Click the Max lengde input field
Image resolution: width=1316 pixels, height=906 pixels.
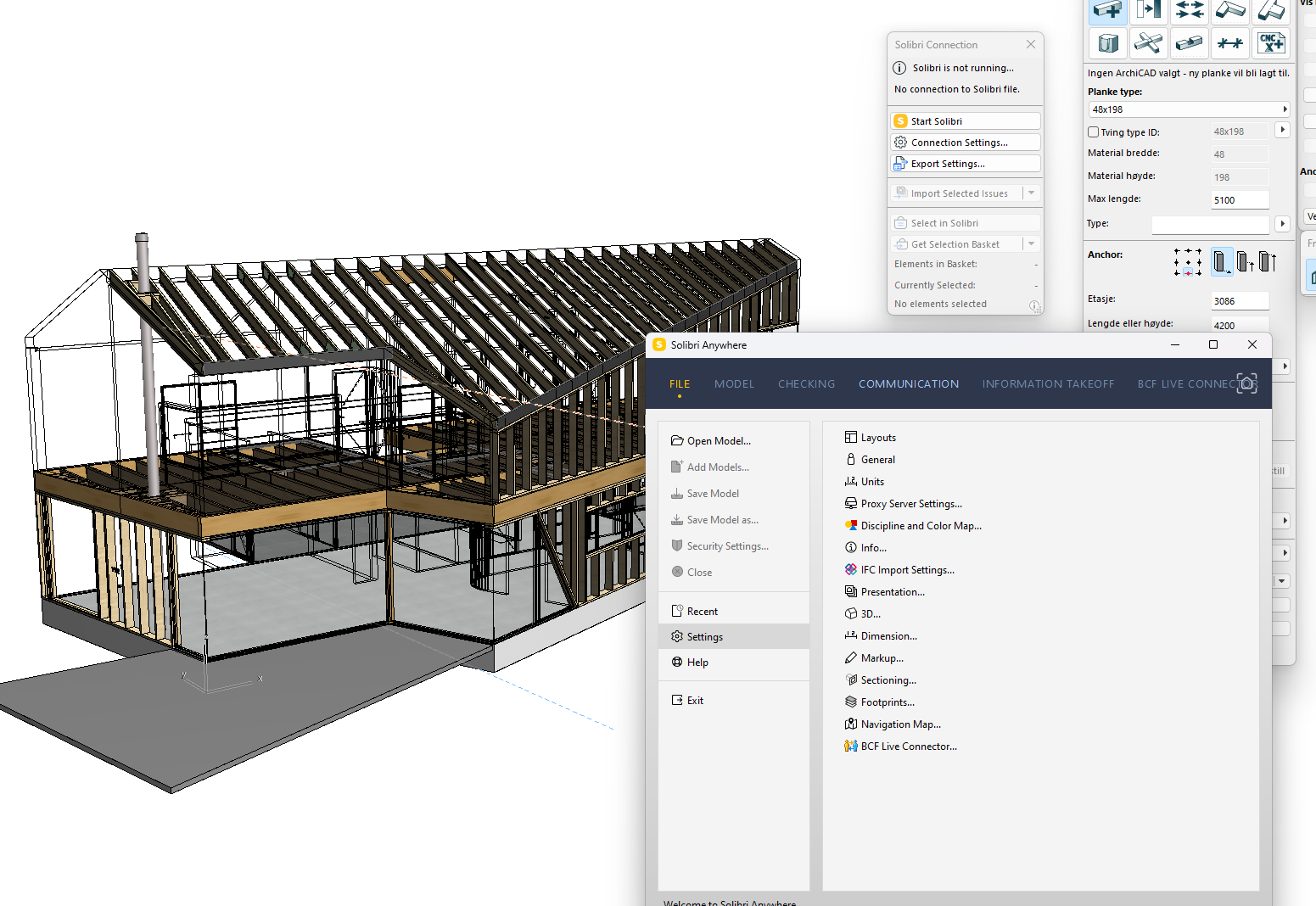point(1240,200)
